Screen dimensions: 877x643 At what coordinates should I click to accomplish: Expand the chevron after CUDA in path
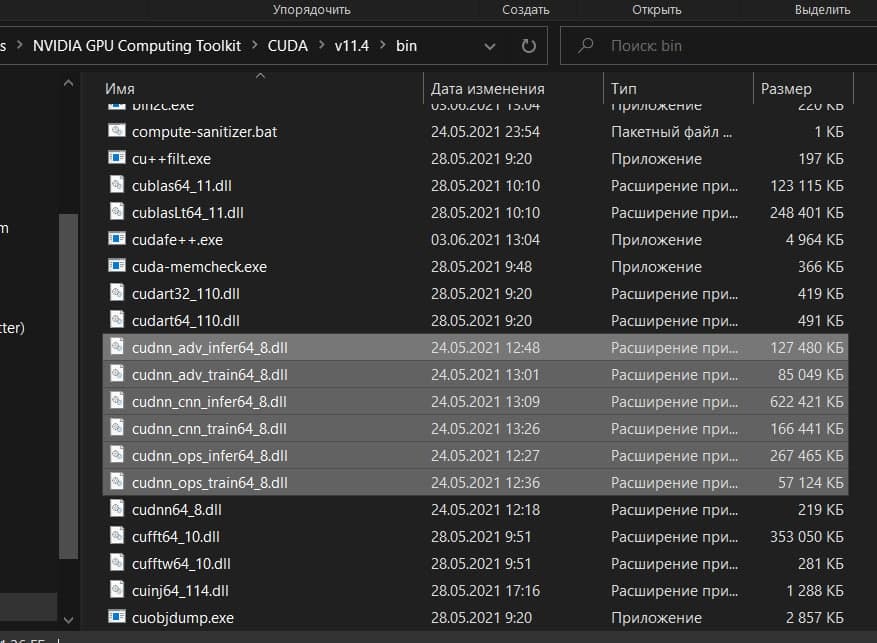click(321, 46)
